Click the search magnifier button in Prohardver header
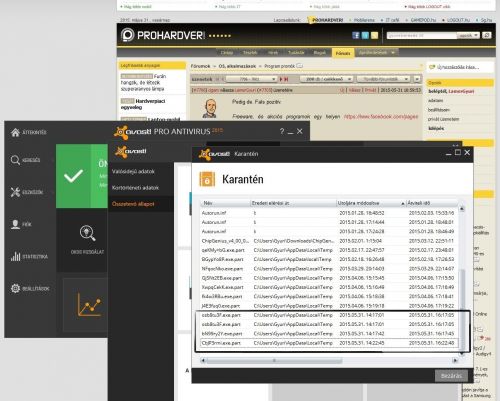 487,35
